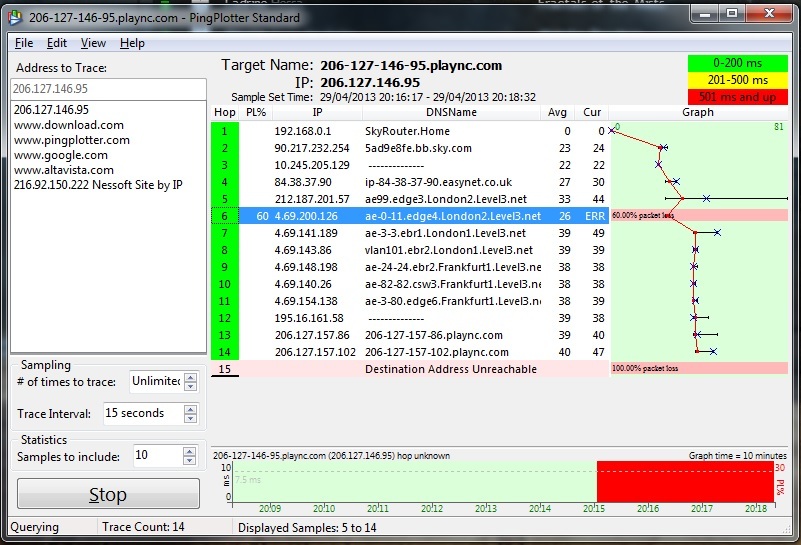
Task: Click the Hop column header
Action: [225, 112]
